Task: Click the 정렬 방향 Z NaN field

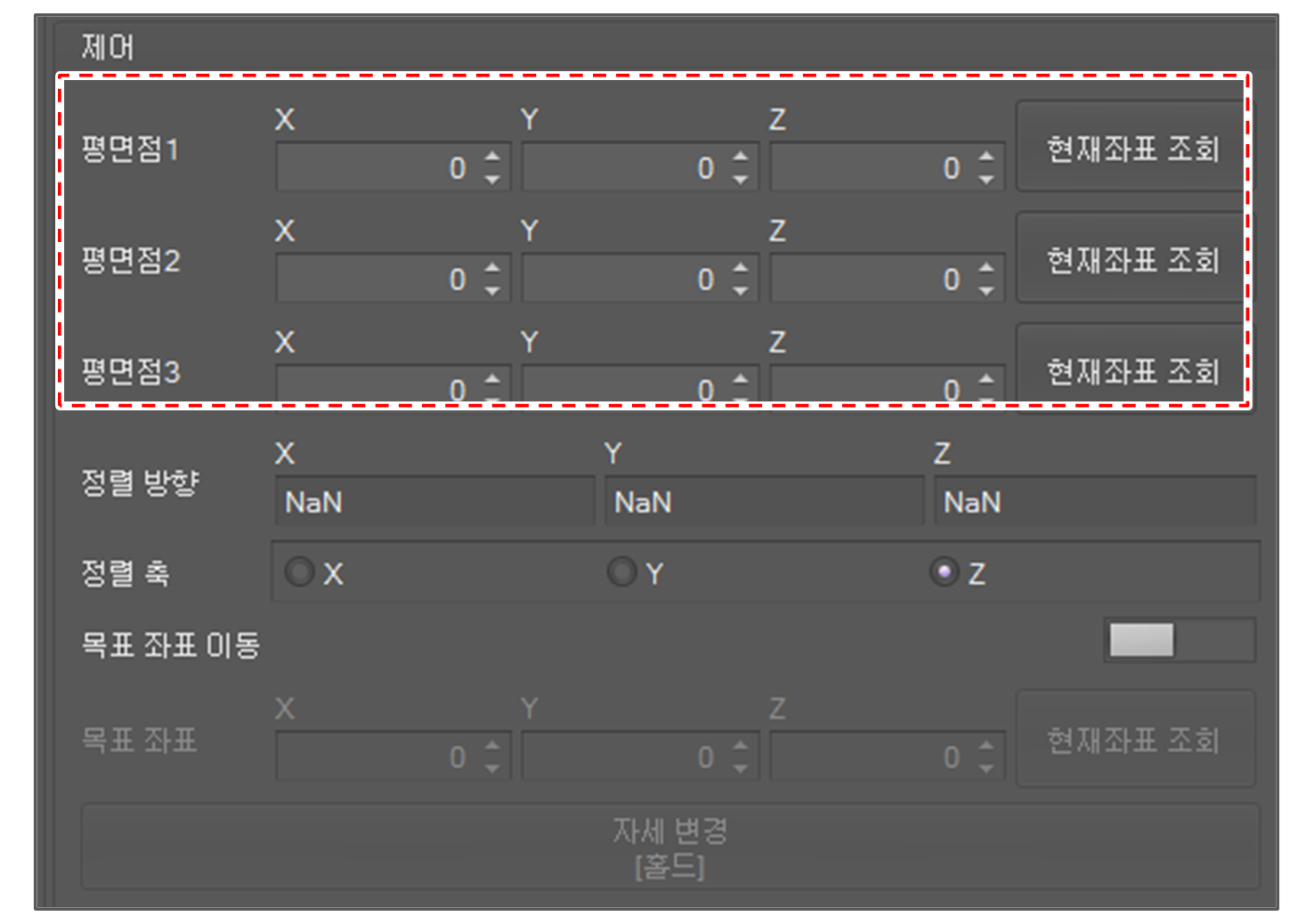Action: (x=1094, y=502)
